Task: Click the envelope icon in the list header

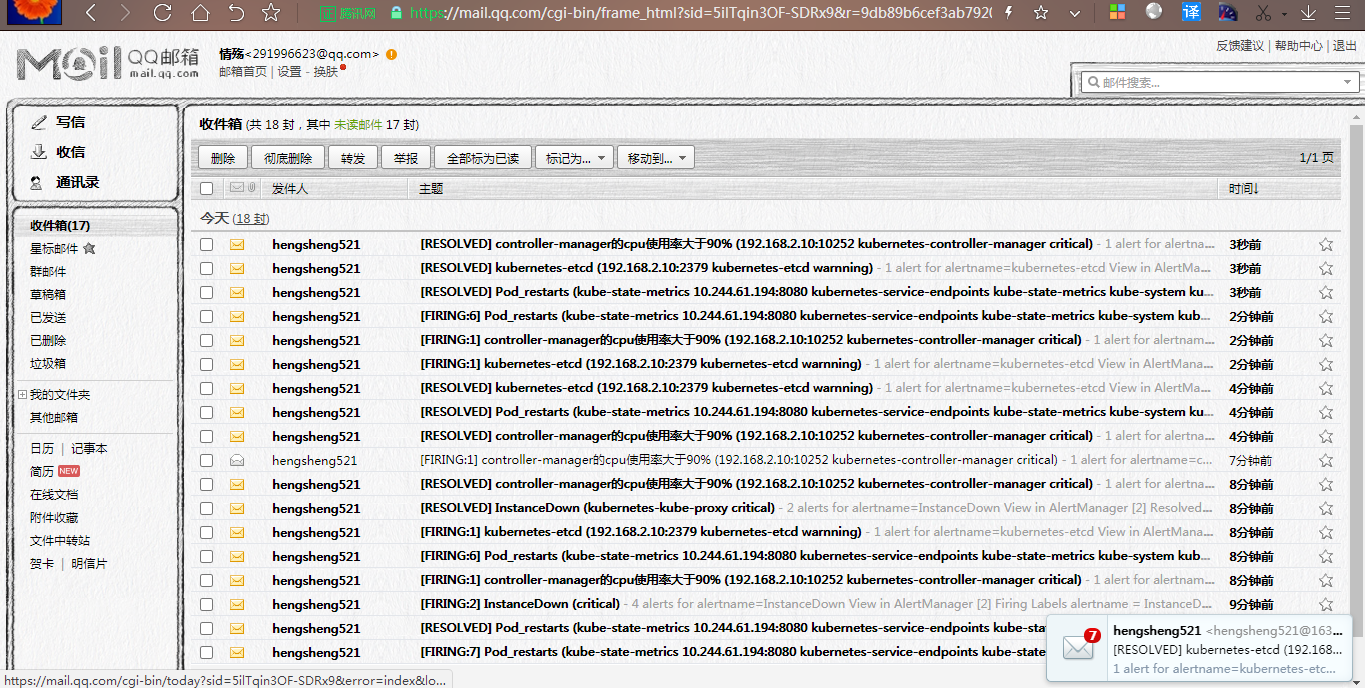Action: pyautogui.click(x=236, y=187)
